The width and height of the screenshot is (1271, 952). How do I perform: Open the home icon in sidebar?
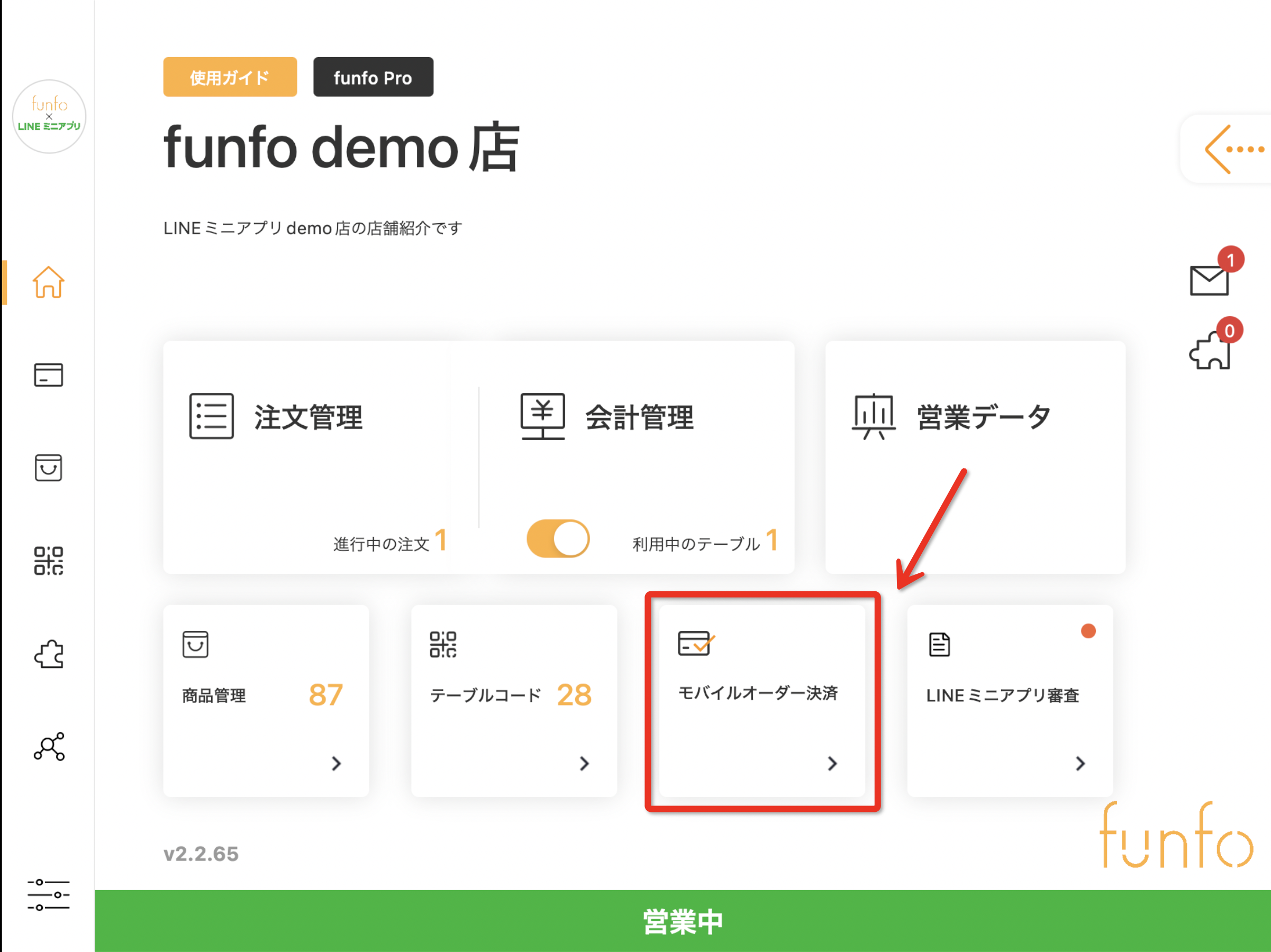48,282
